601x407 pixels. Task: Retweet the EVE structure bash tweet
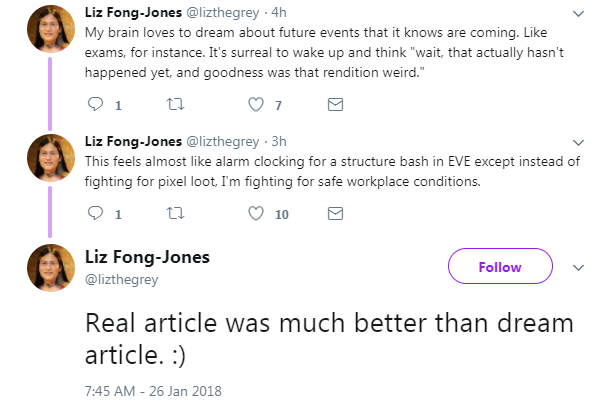[x=176, y=213]
